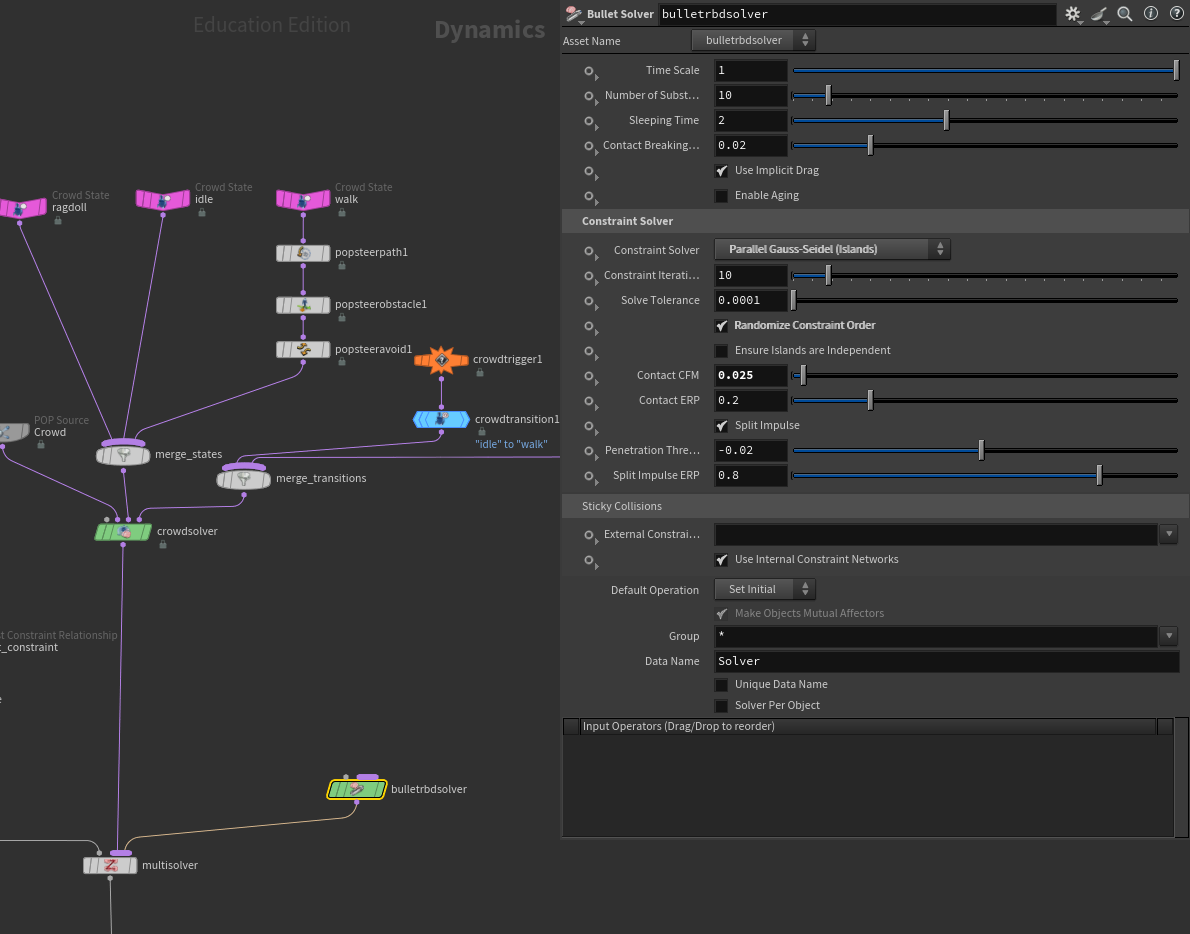The image size is (1190, 934).
Task: Open the Asset Name bulletrbdsolver dropdown
Action: point(753,40)
